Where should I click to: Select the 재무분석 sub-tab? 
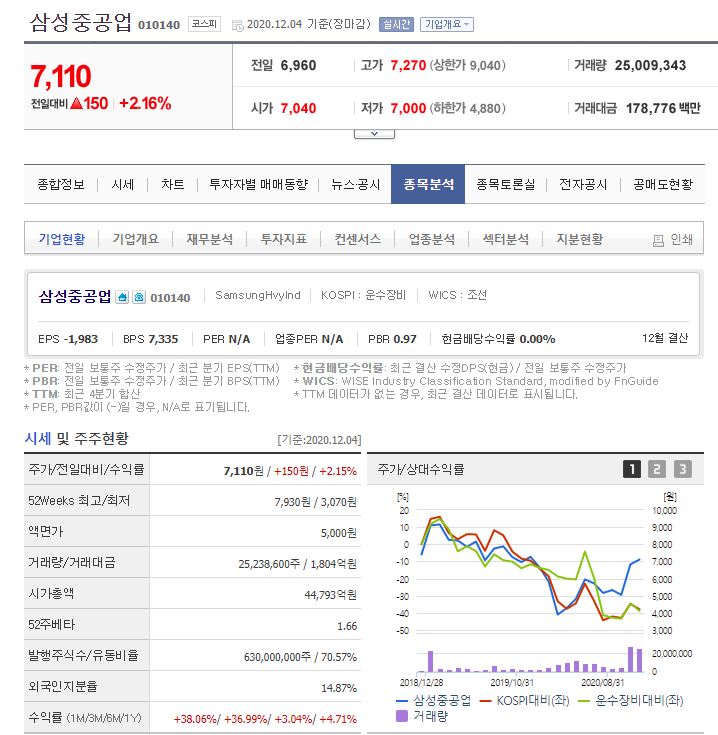pos(209,239)
